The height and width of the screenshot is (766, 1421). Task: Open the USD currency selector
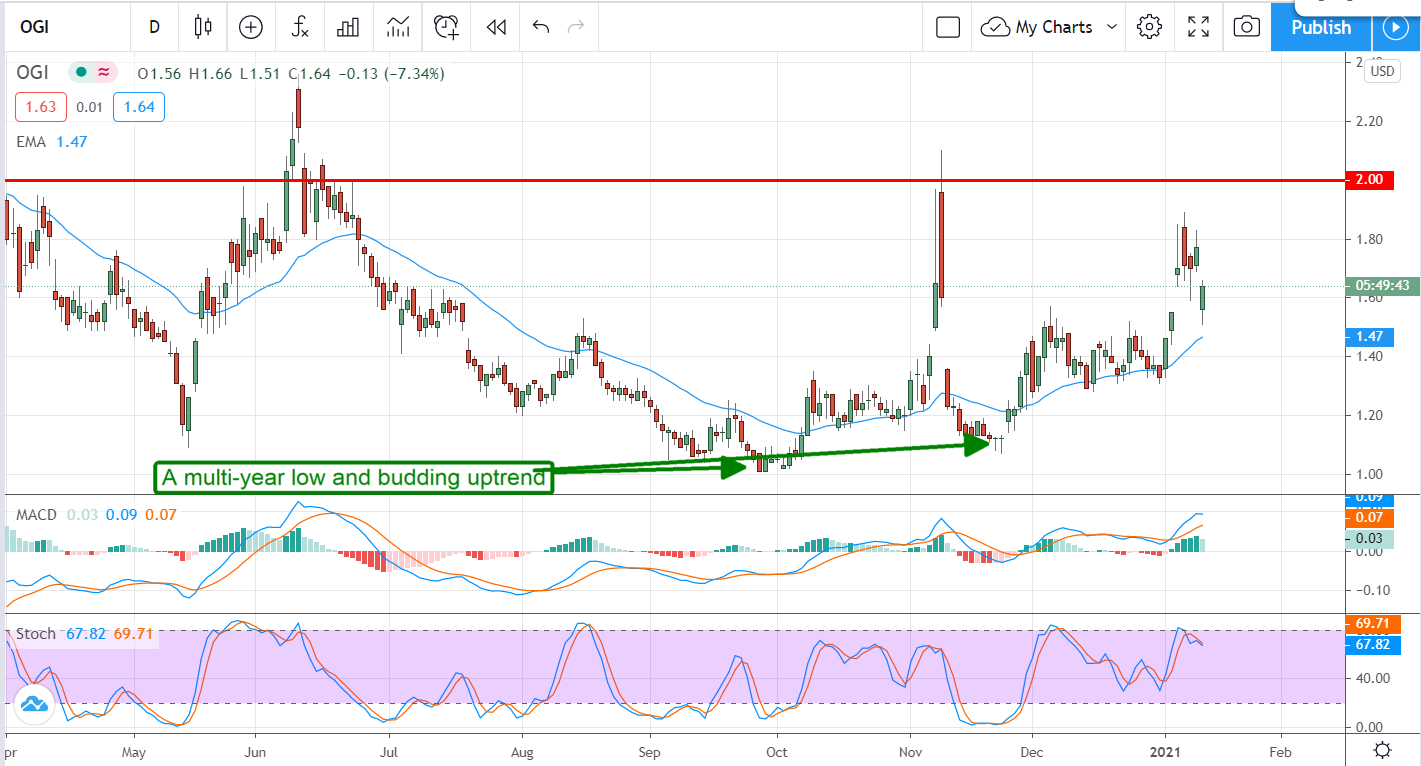[1382, 71]
